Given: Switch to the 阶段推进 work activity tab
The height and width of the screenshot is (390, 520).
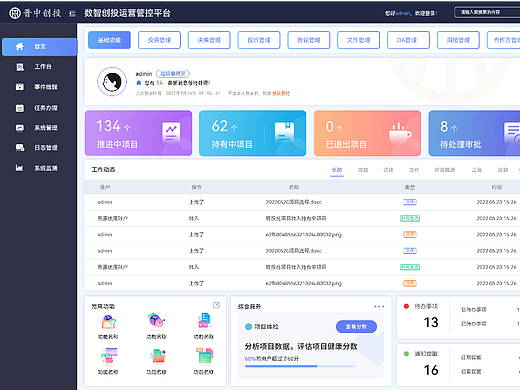Looking at the screenshot, I should click(x=444, y=170).
